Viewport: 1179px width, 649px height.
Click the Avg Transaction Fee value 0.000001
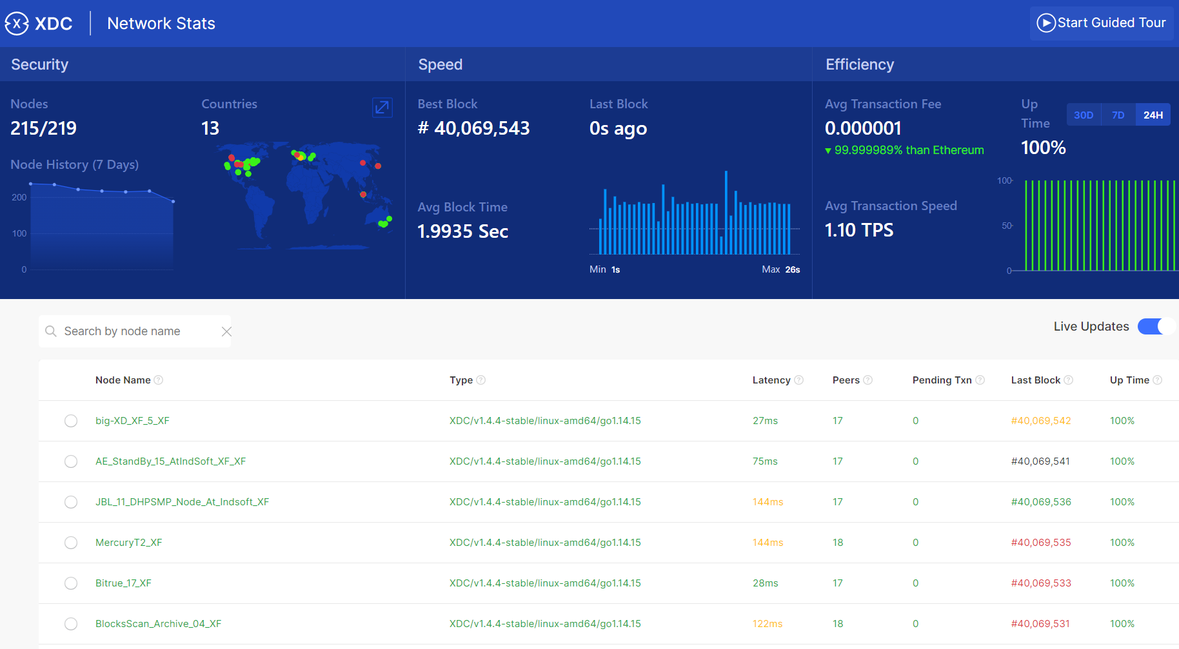pos(862,128)
